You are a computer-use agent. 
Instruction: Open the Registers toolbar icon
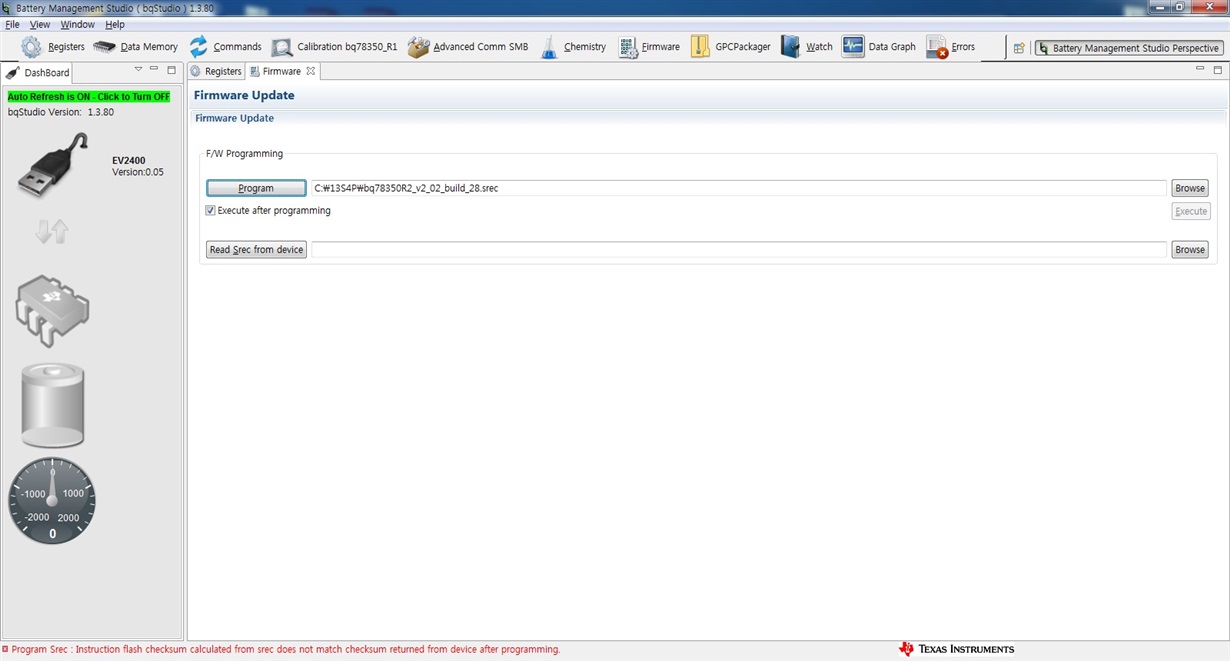coord(53,47)
